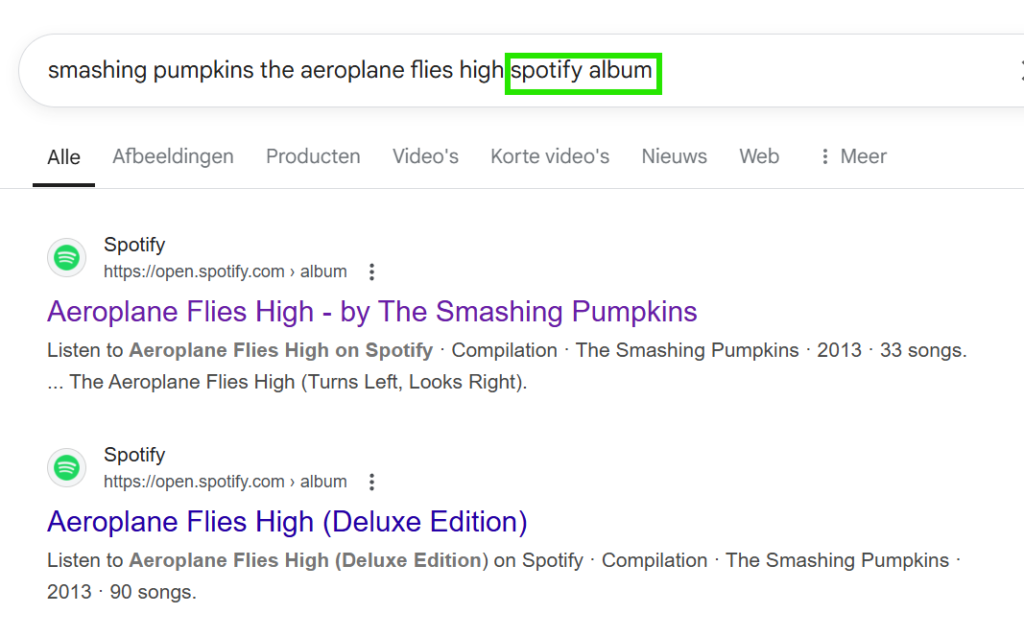This screenshot has width=1024, height=637.
Task: Click the snippet text mentioning '33 songs'
Action: (507, 366)
